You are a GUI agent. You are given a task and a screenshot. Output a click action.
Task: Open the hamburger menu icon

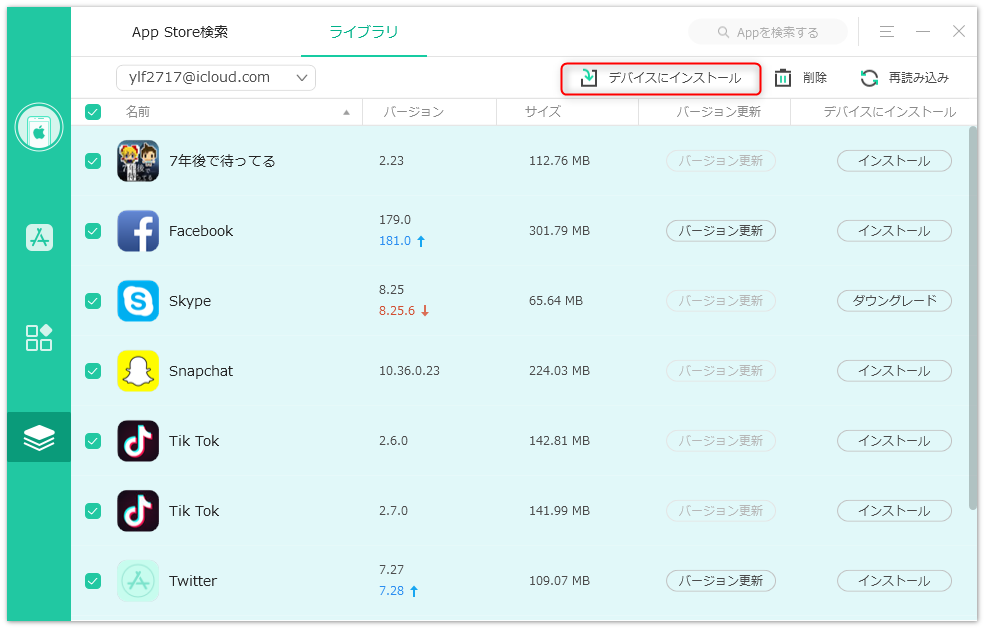(x=887, y=31)
